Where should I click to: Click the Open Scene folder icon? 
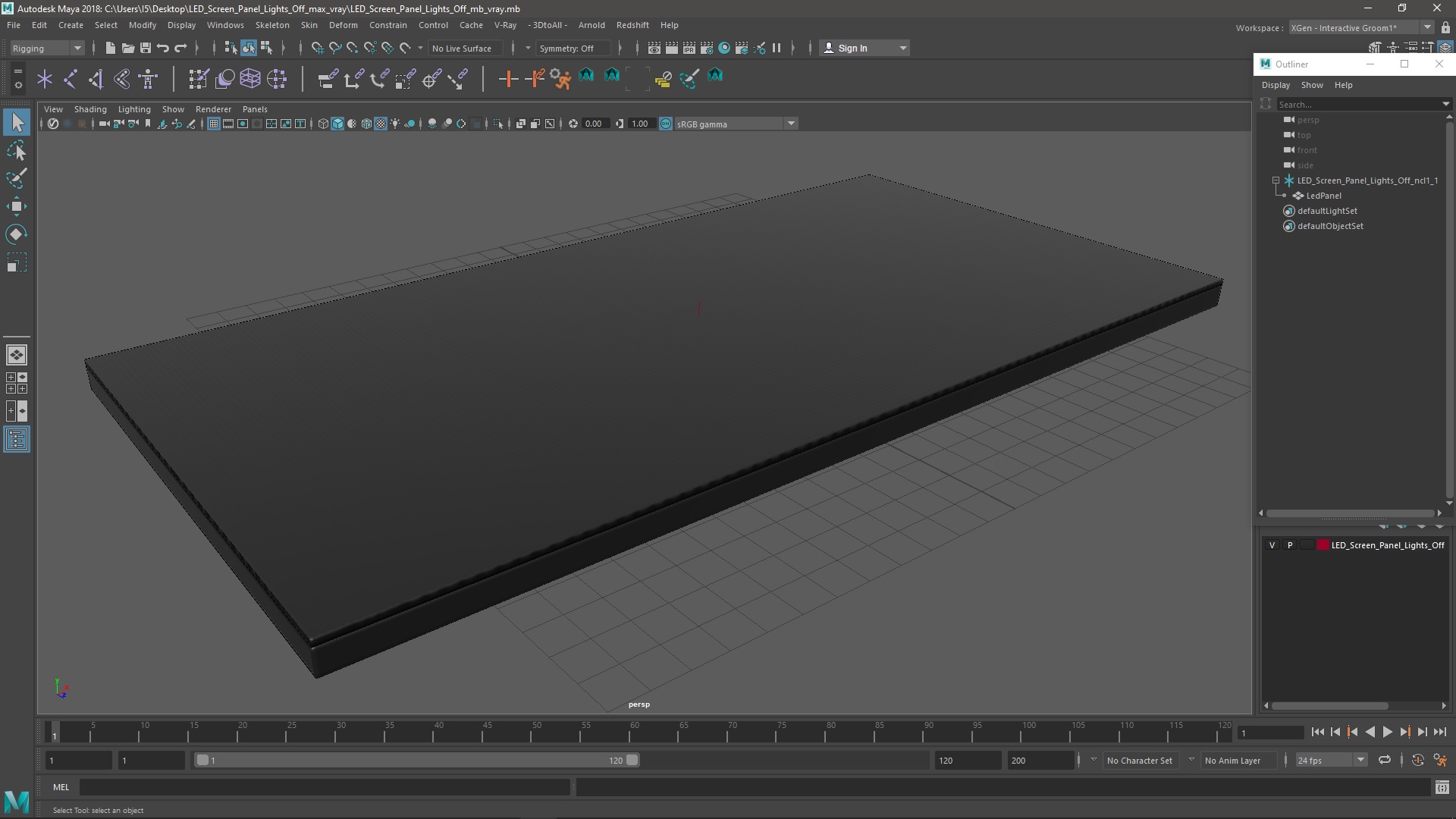(x=127, y=48)
